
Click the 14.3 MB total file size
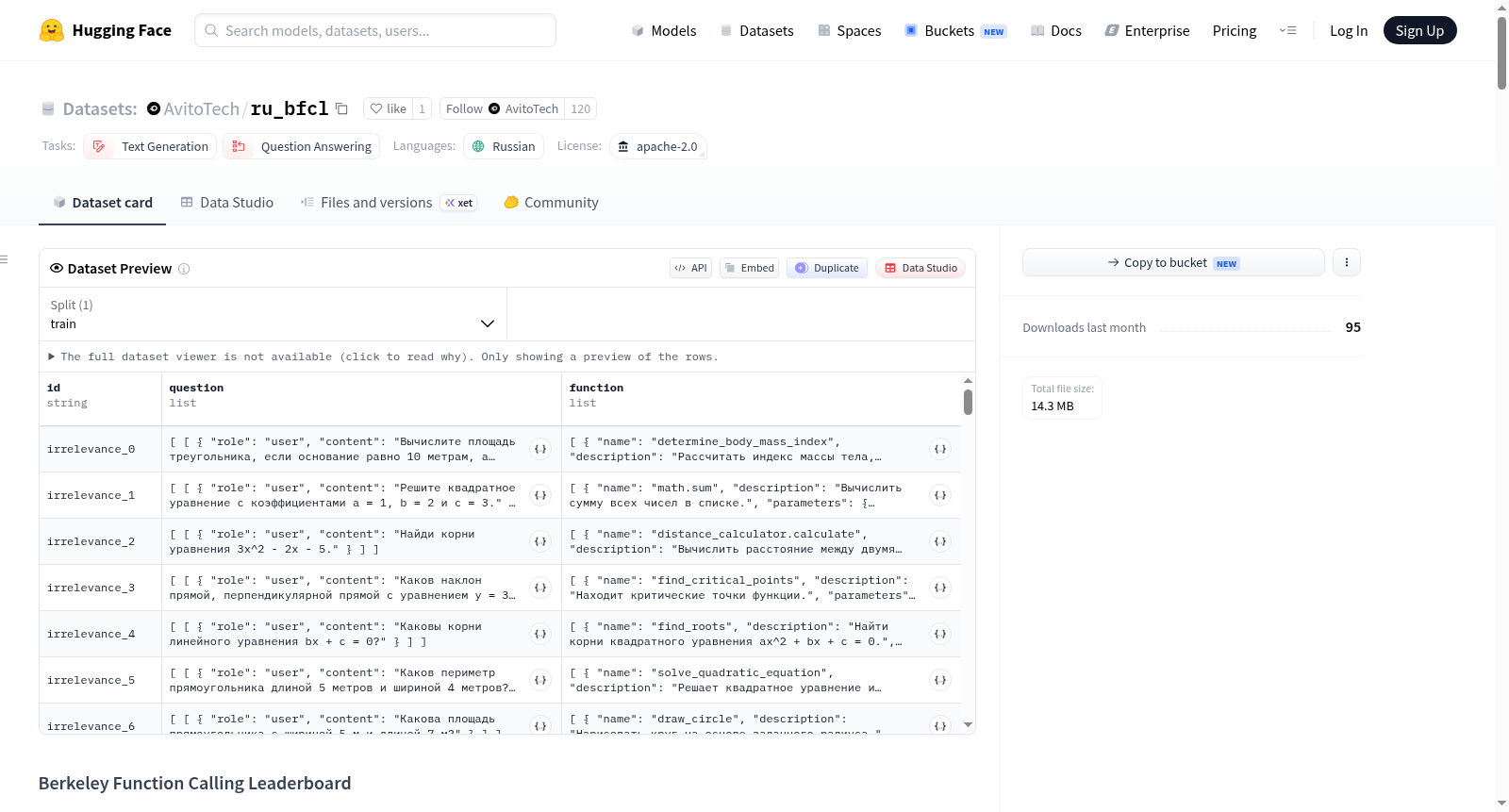[x=1053, y=406]
